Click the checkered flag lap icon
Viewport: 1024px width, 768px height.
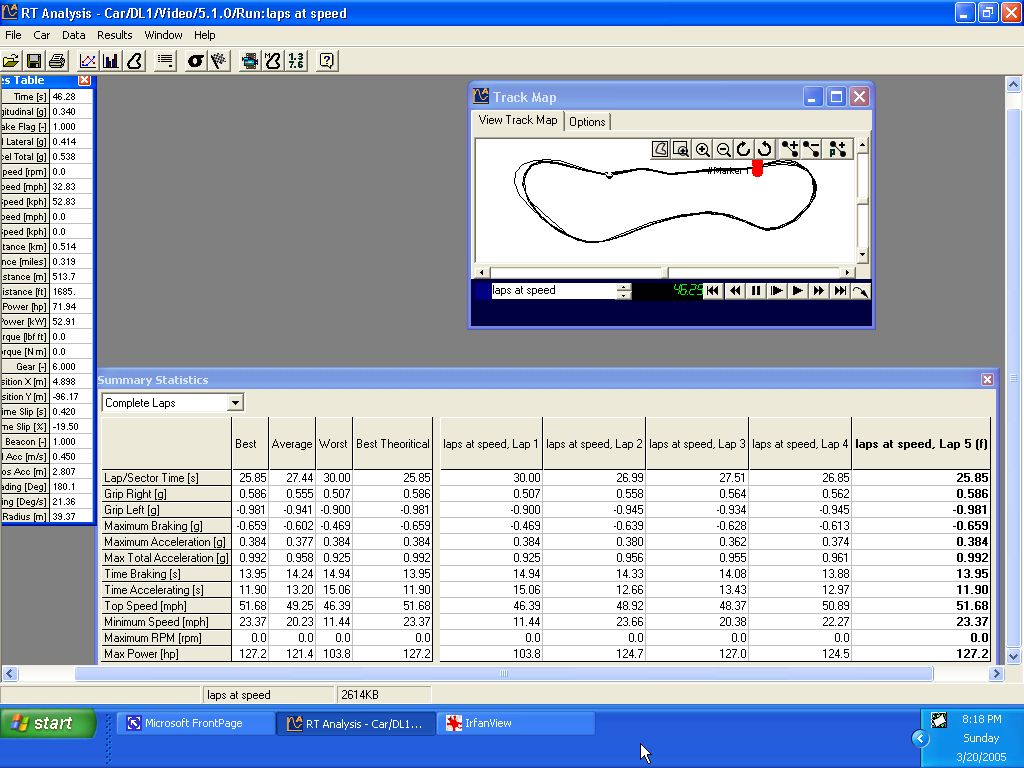(218, 61)
